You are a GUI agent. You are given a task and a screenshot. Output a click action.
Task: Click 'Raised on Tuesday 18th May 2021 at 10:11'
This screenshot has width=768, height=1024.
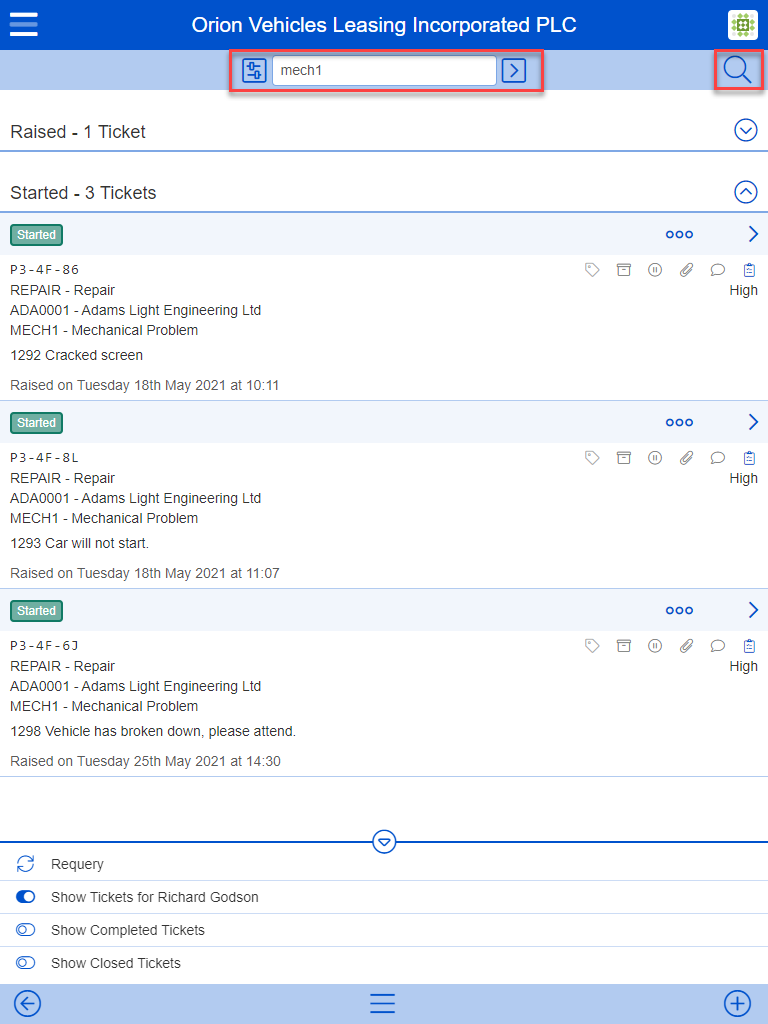click(144, 385)
